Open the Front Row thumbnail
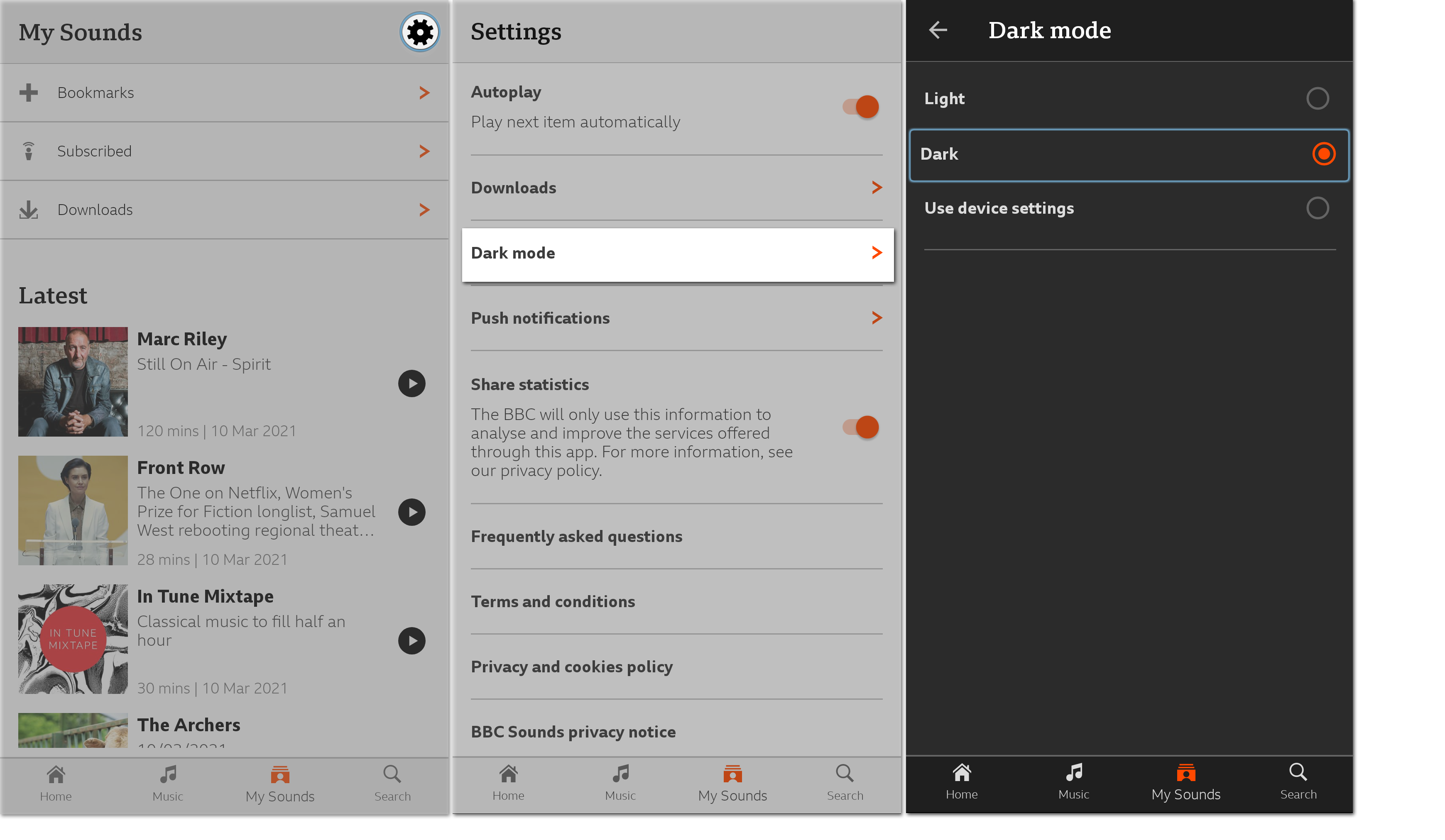Viewport: 1445px width, 840px height. [73, 510]
